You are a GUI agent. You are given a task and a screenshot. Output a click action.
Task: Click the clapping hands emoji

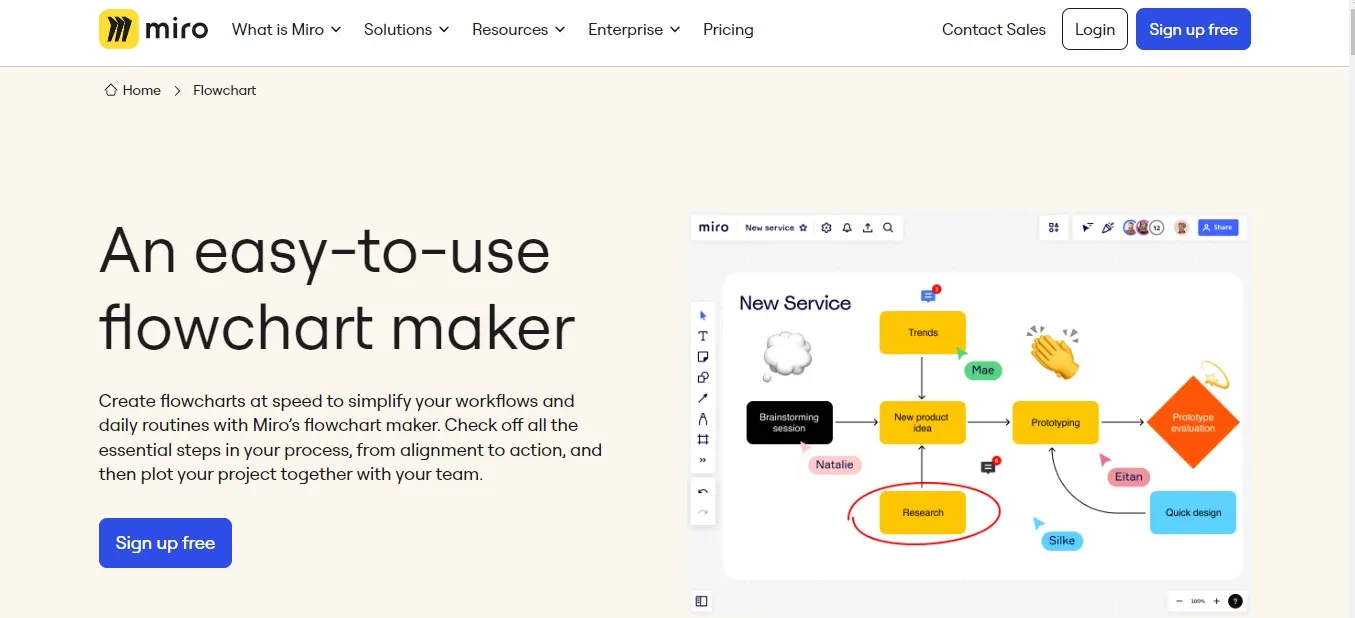(1055, 352)
